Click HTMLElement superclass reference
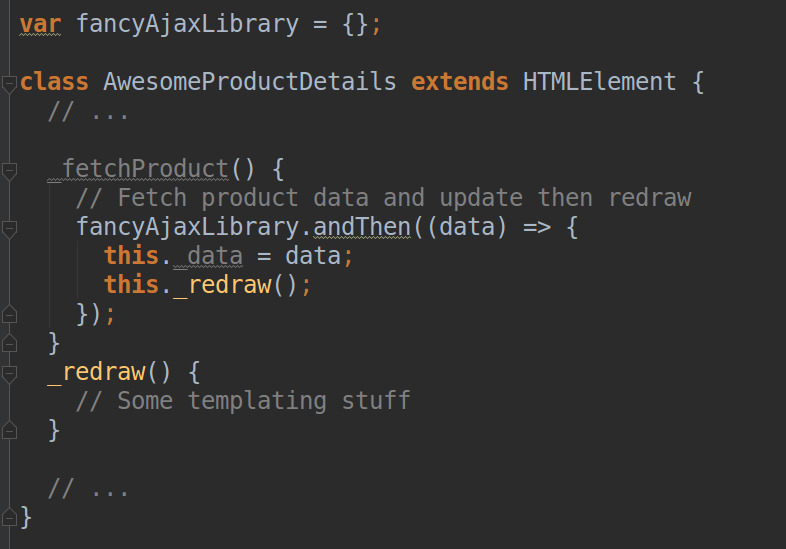Image resolution: width=786 pixels, height=549 pixels. (x=600, y=82)
